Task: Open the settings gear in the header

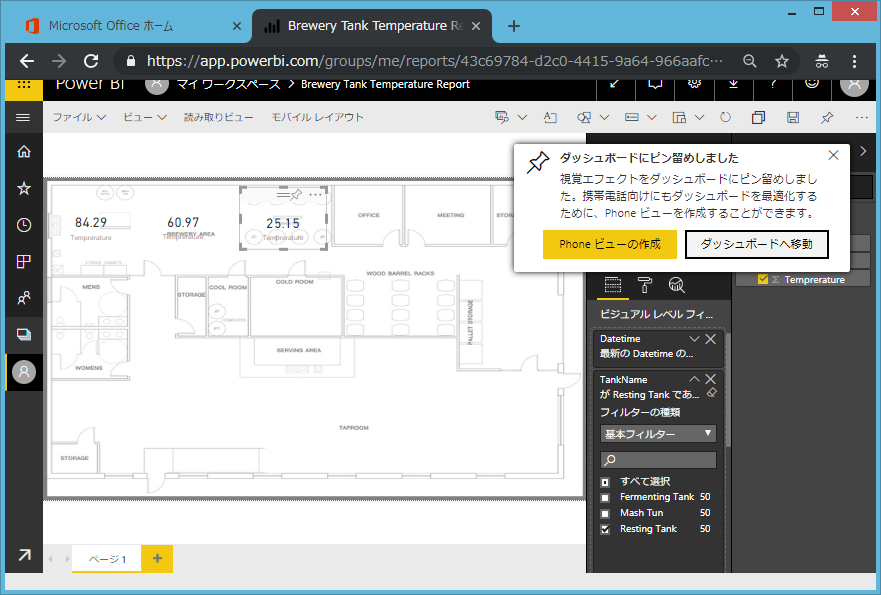Action: (694, 85)
